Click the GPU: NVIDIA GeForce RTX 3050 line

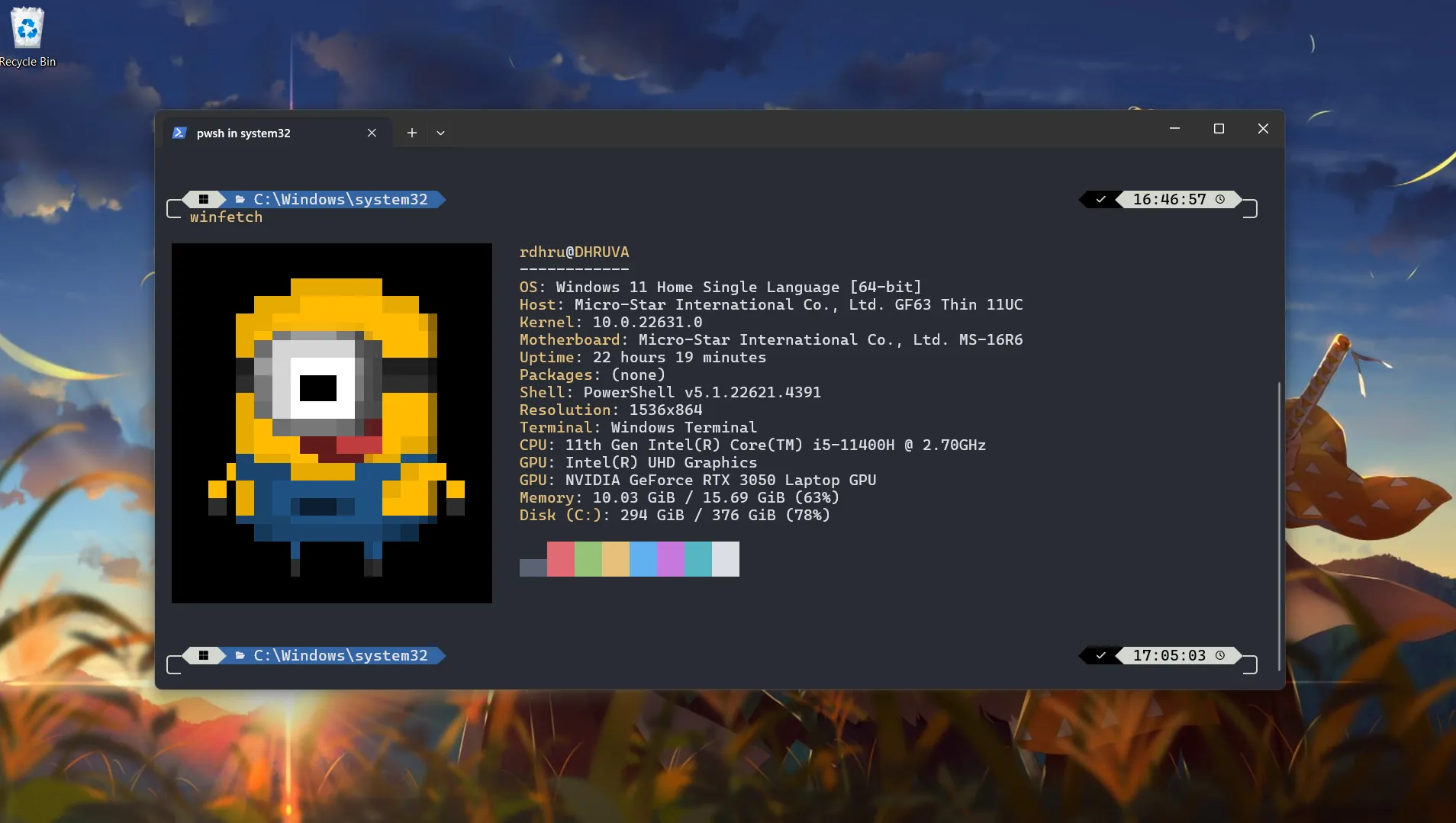coord(697,480)
